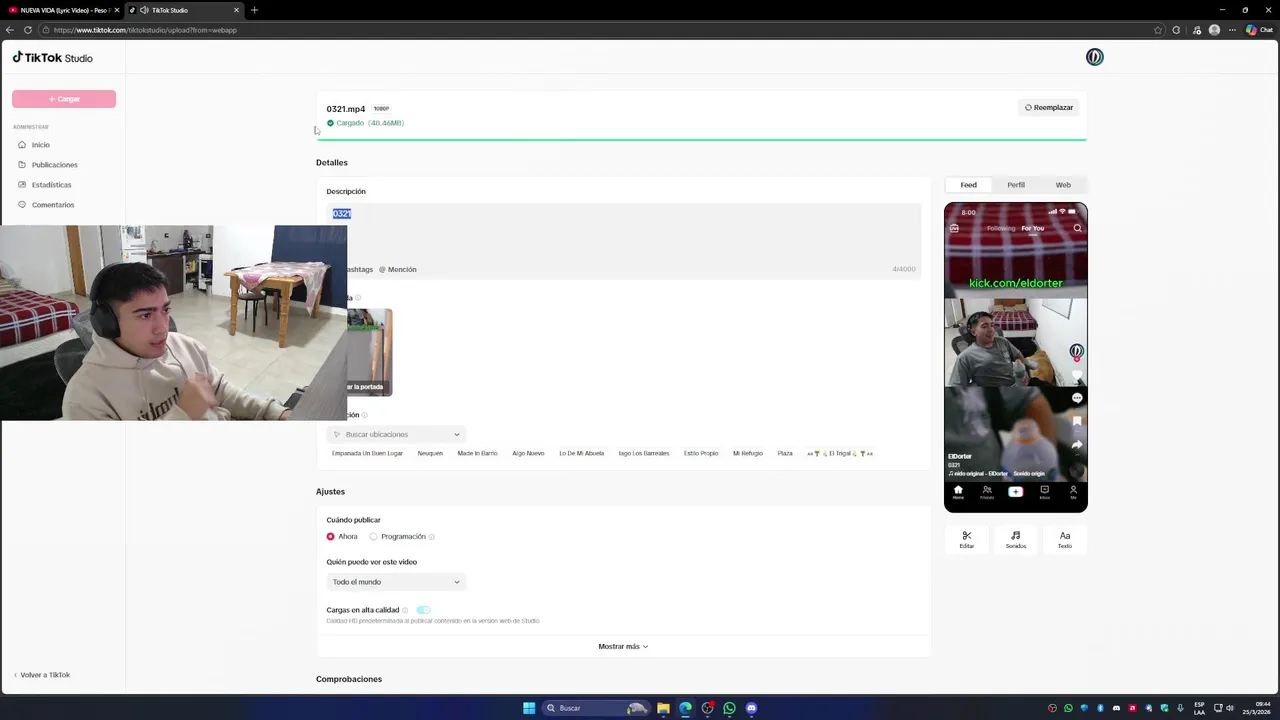1280x720 pixels.
Task: Pick the Estilo Propio location suggestion
Action: [701, 453]
